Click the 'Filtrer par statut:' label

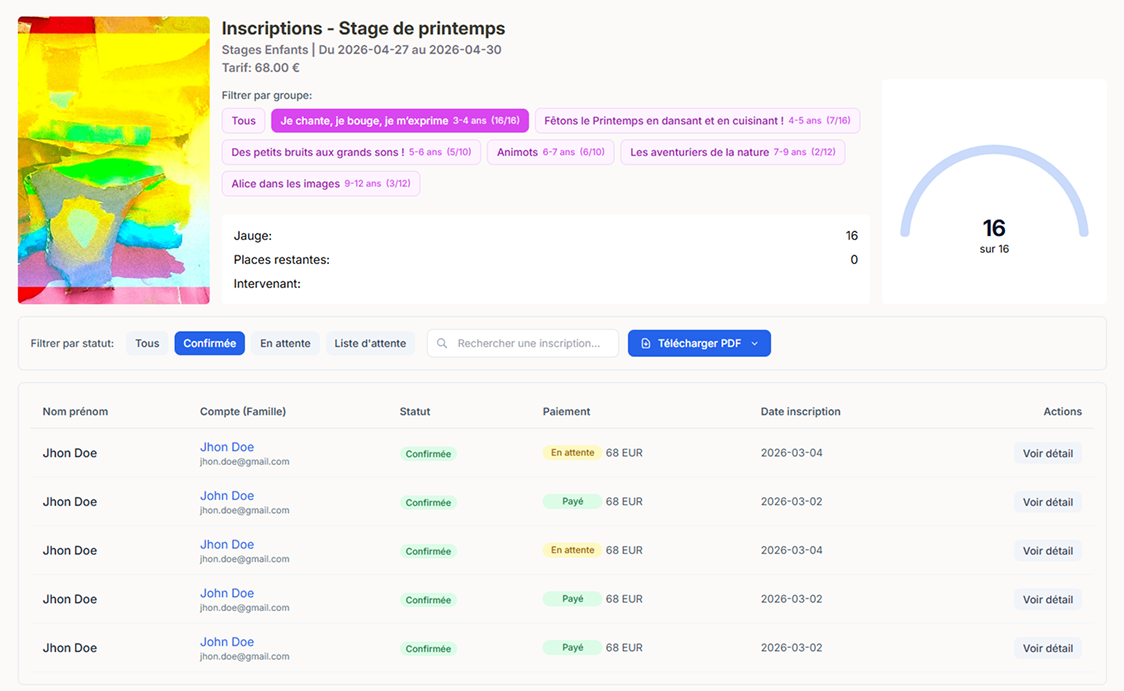[x=72, y=343]
